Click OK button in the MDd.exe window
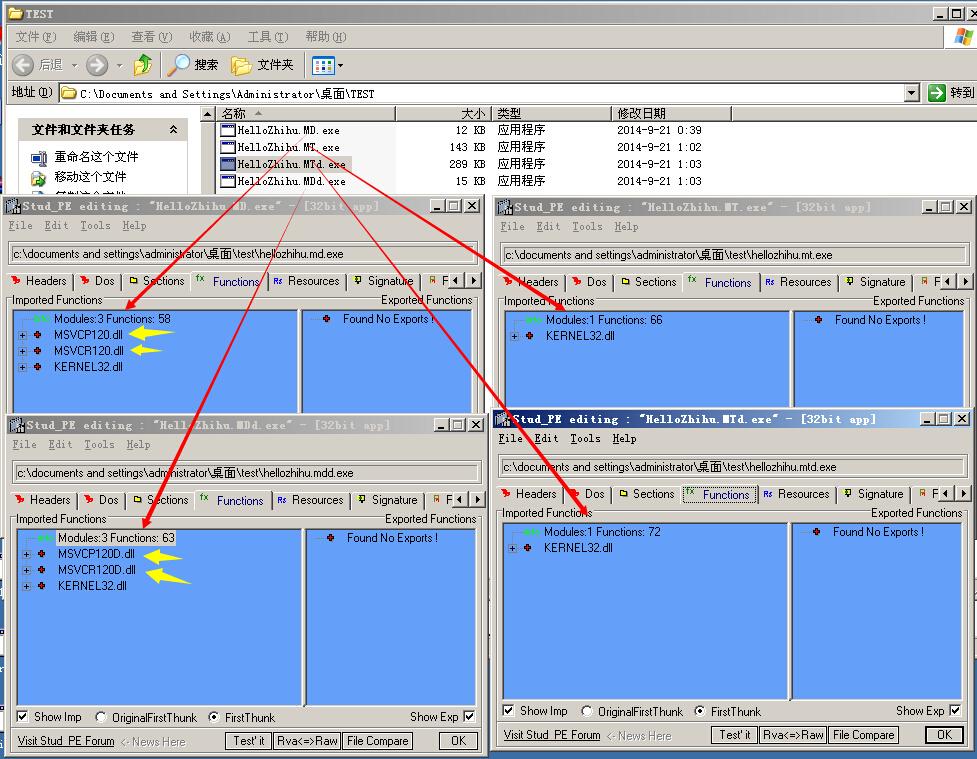Viewport: 977px width, 759px height. click(459, 741)
